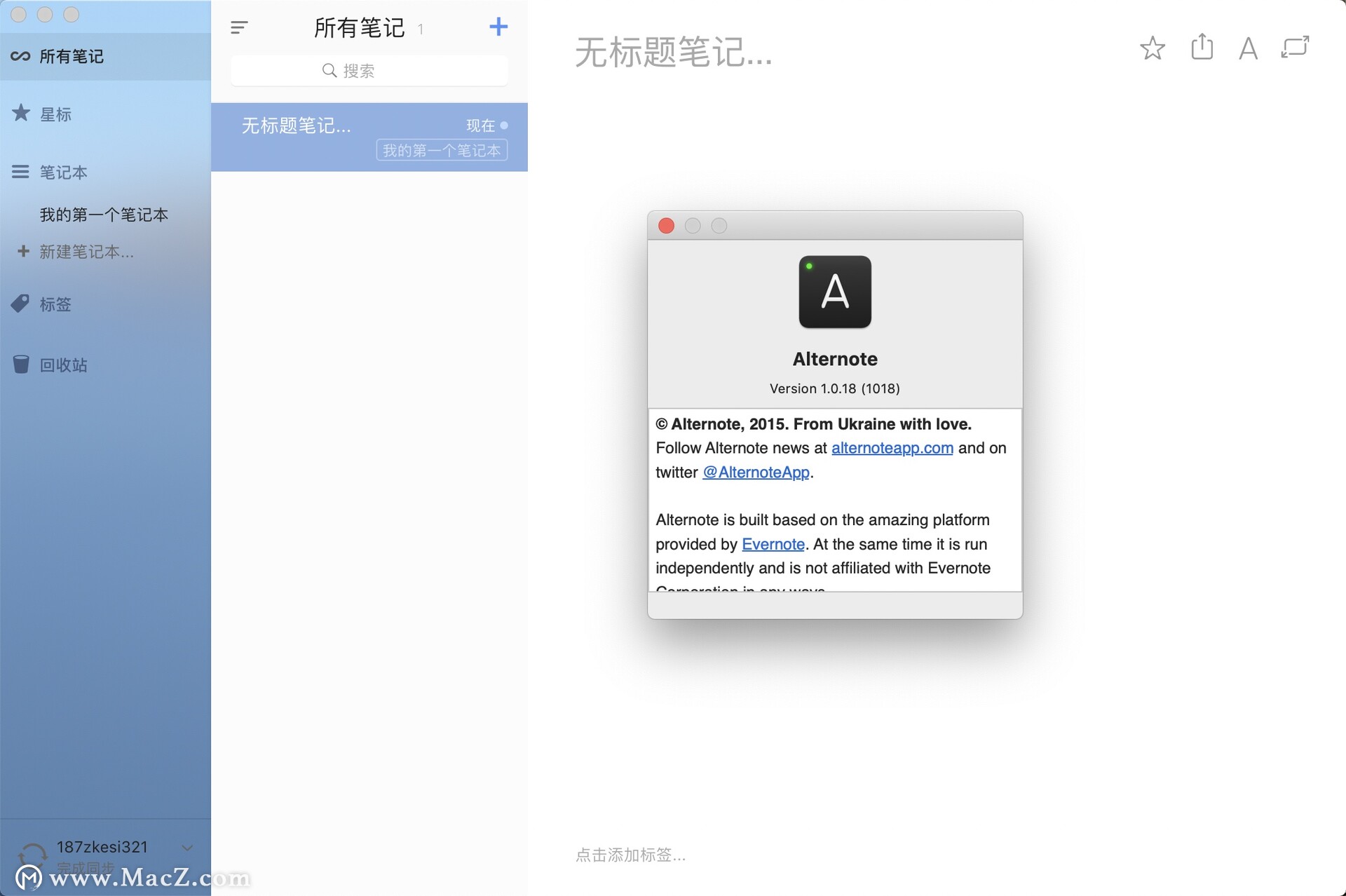The width and height of the screenshot is (1346, 896).
Task: Click the 我的第一个笔记本 tag on note
Action: [x=442, y=150]
